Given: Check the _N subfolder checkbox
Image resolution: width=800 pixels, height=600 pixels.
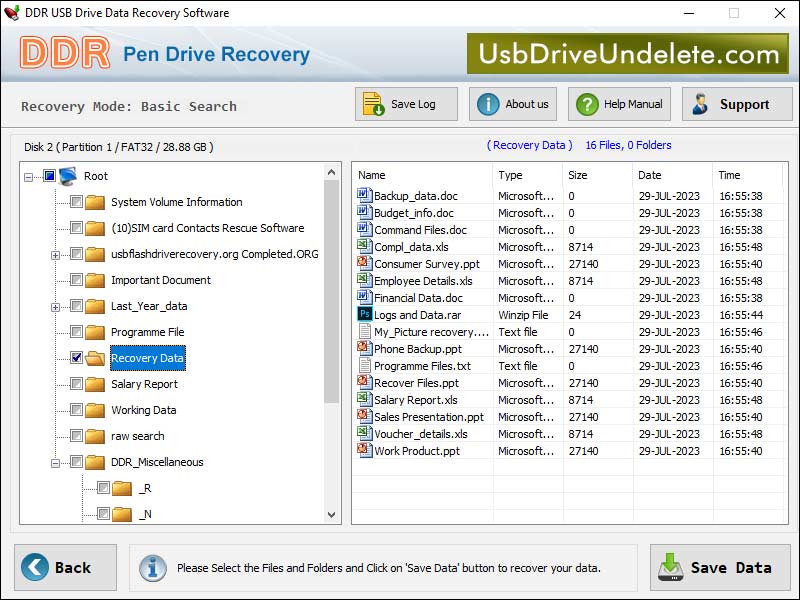Looking at the screenshot, I should 104,513.
